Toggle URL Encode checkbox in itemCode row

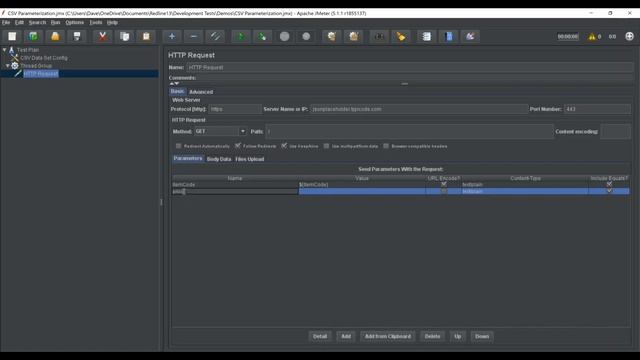444,184
